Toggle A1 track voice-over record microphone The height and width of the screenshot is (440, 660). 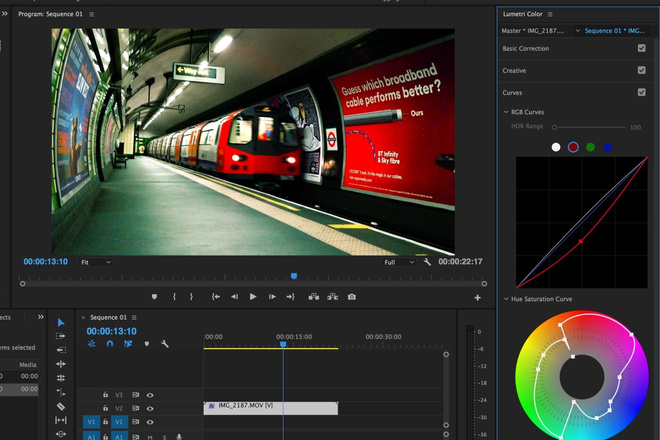point(179,437)
